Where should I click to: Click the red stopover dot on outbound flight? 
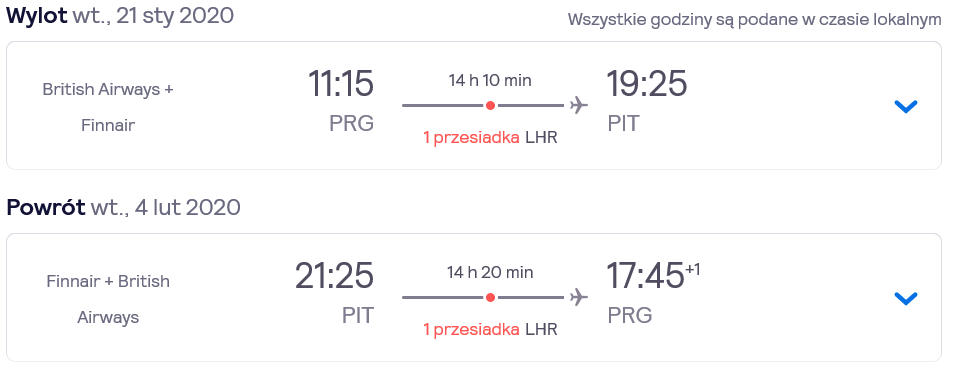tap(490, 106)
